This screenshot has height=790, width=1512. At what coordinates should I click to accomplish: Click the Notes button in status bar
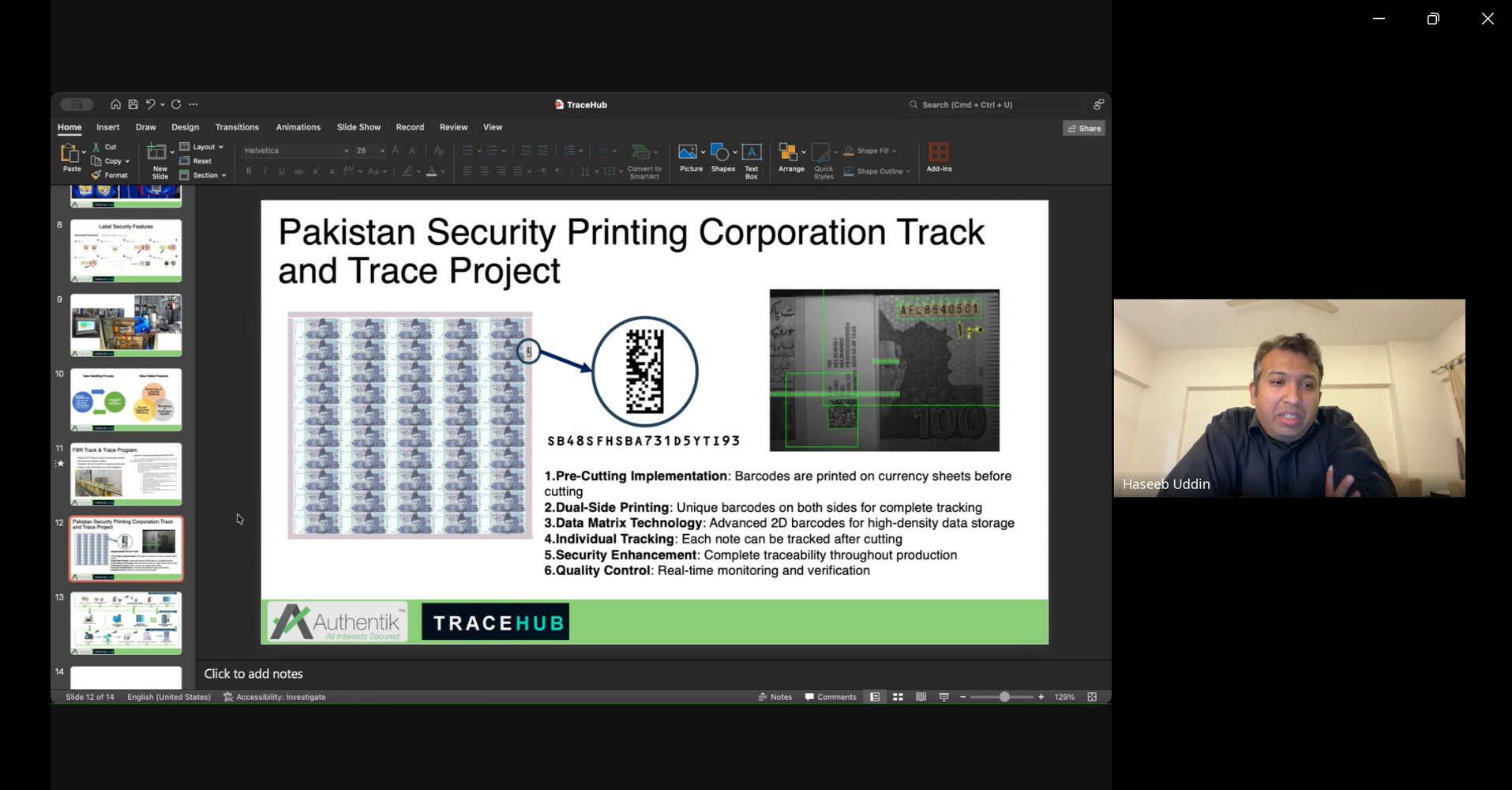coord(775,697)
